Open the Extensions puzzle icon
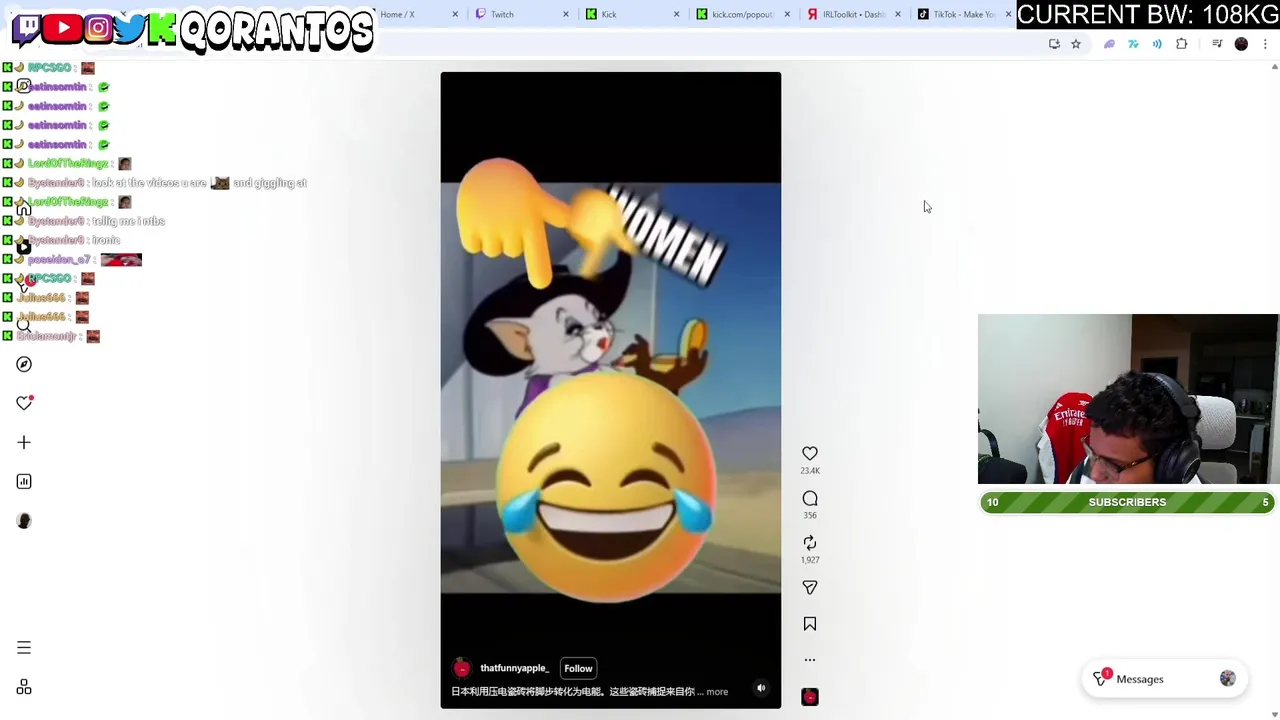1280x720 pixels. click(1182, 44)
